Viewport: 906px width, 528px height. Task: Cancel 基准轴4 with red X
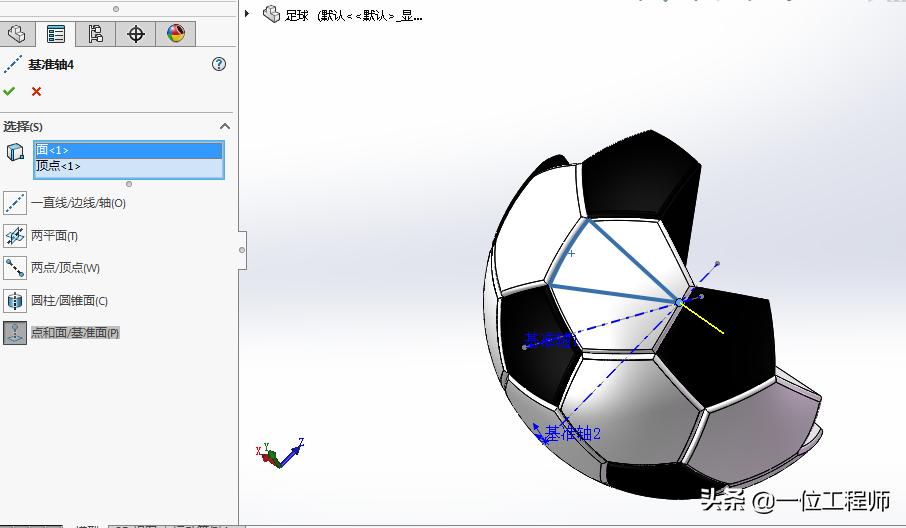pos(36,91)
